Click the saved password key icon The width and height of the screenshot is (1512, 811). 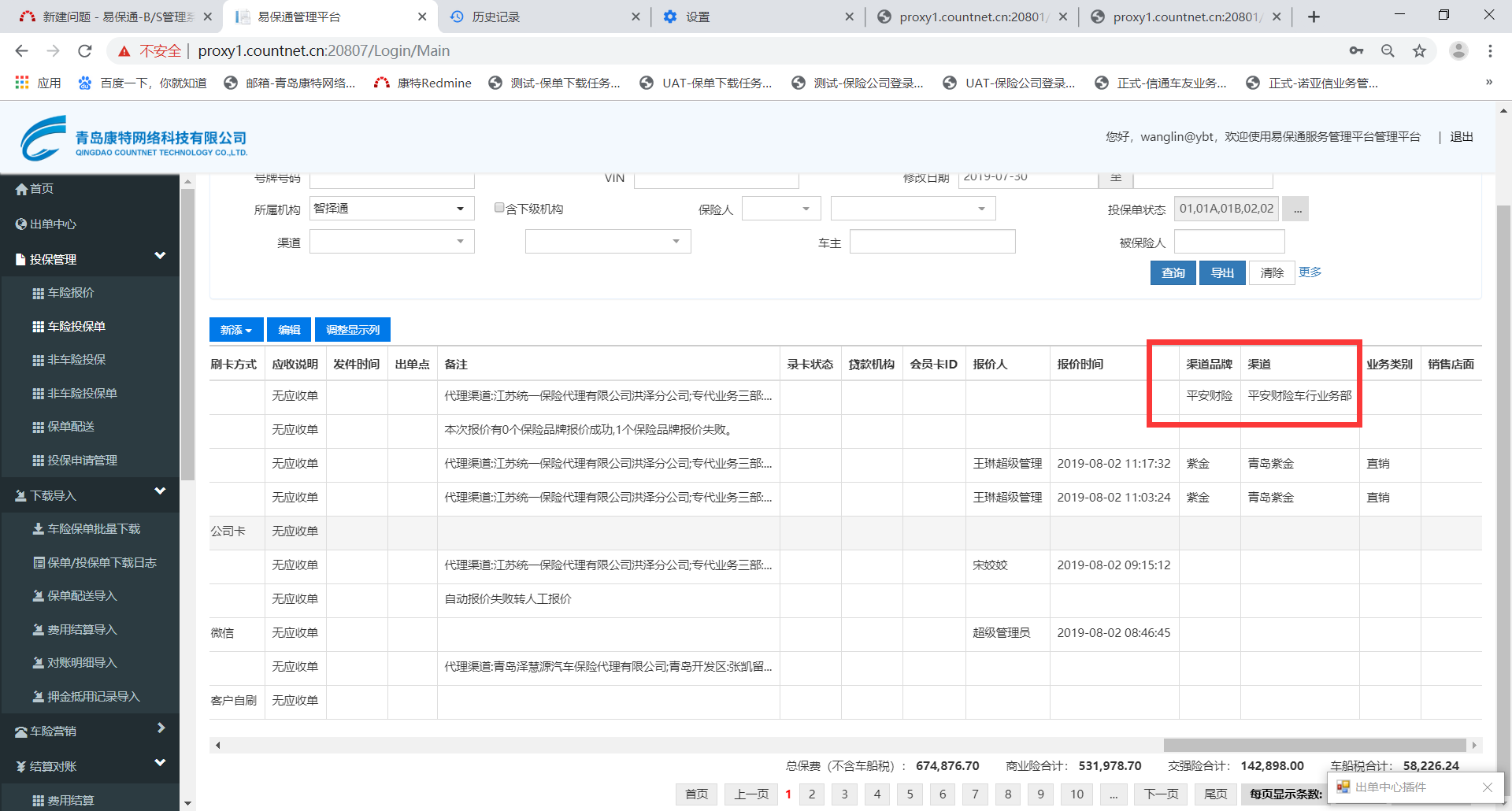coord(1356,51)
